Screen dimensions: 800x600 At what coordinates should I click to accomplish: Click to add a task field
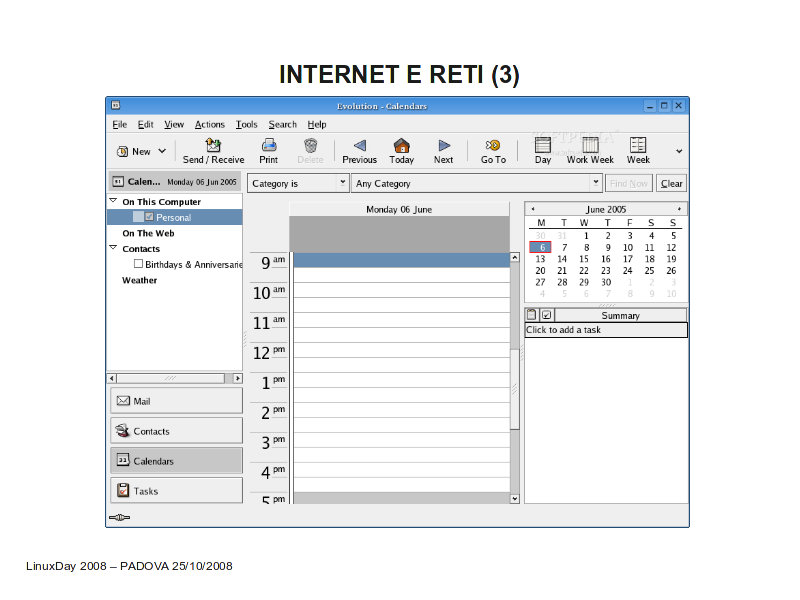[606, 330]
